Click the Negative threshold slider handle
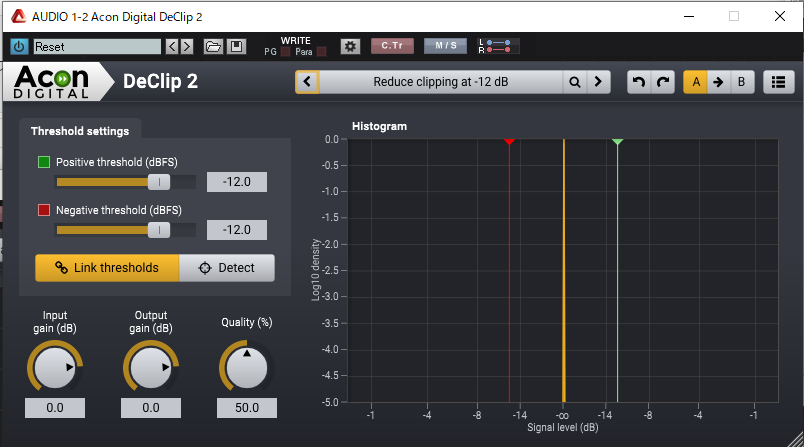The width and height of the screenshot is (804, 447). [159, 230]
